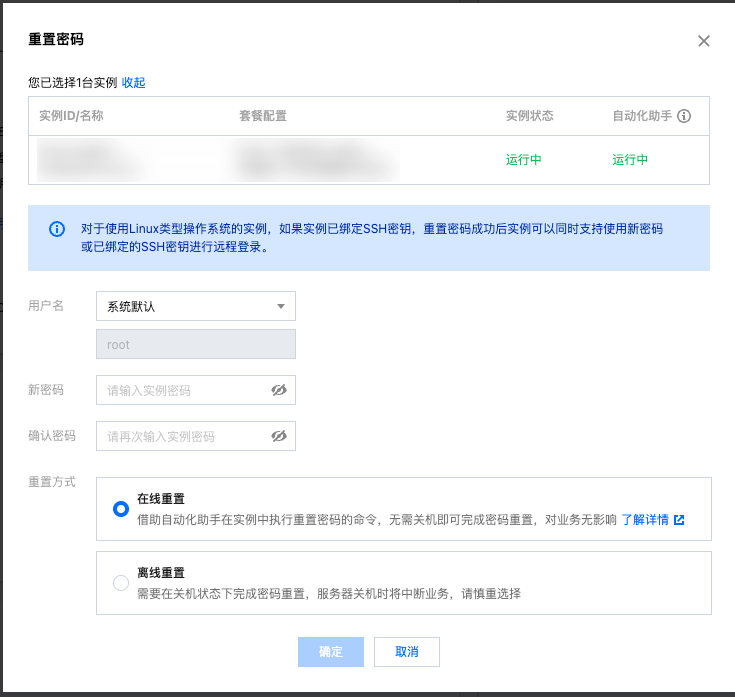This screenshot has height=697, width=735.
Task: Click the 实例状态 column header
Action: click(x=530, y=116)
